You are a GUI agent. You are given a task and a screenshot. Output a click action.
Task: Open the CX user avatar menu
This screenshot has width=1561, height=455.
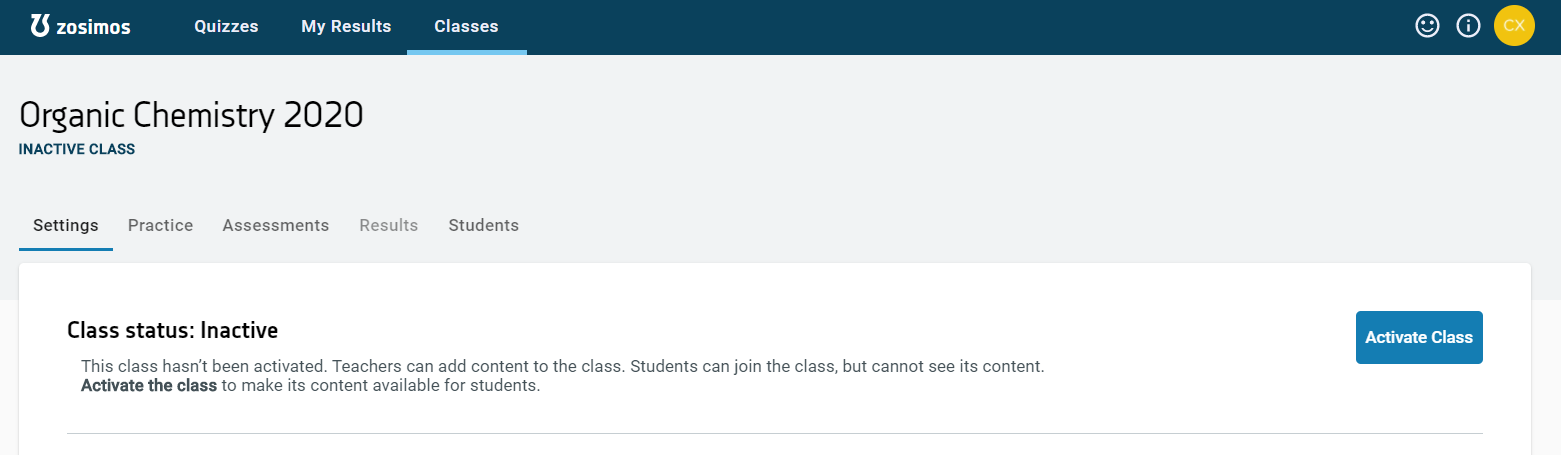tap(1514, 26)
